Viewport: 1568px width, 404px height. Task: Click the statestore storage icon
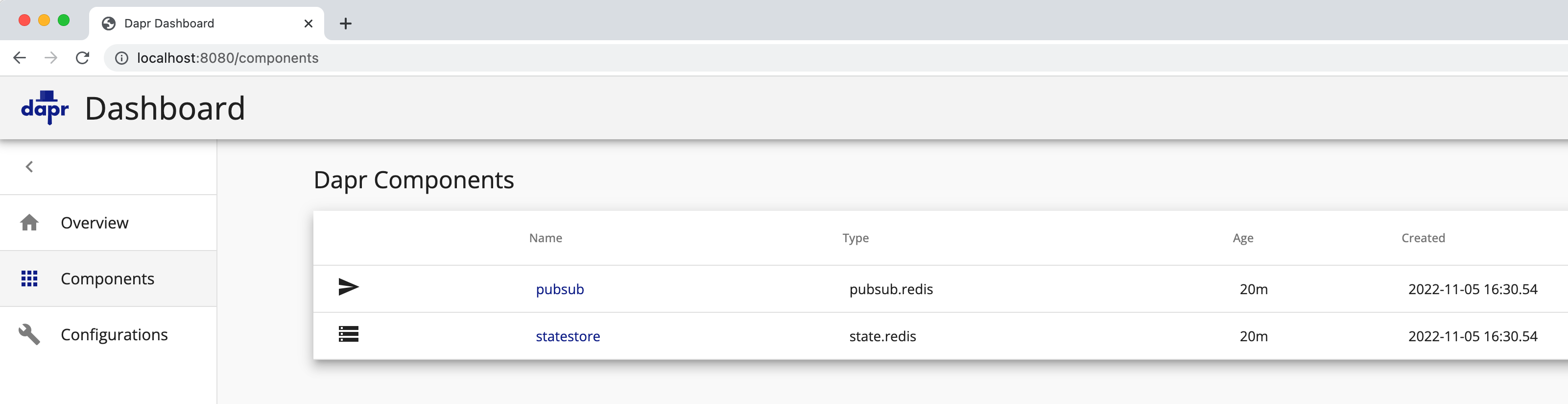(x=348, y=334)
